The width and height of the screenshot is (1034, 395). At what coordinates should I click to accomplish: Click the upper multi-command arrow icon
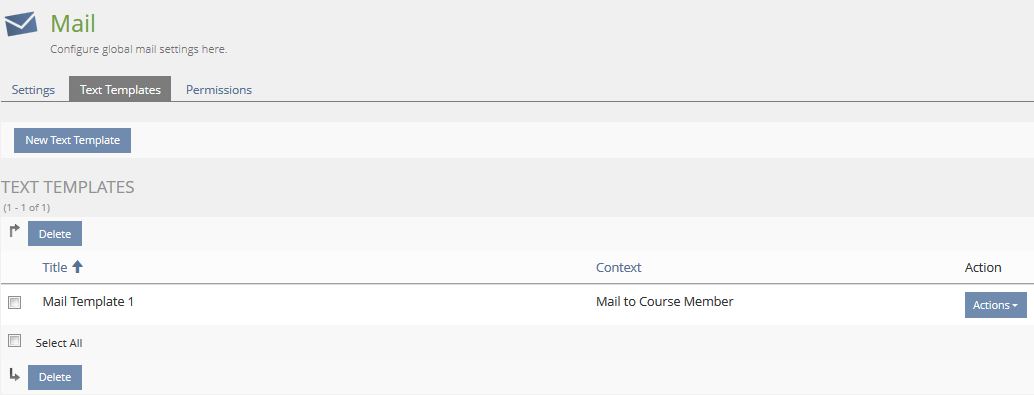click(15, 231)
